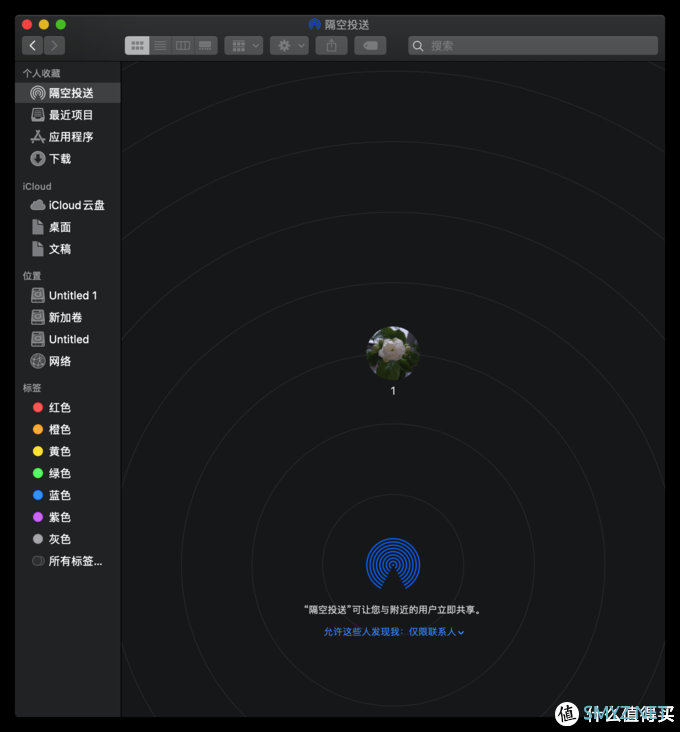This screenshot has width=680, height=732.
Task: Open the gear action menu
Action: pyautogui.click(x=289, y=45)
